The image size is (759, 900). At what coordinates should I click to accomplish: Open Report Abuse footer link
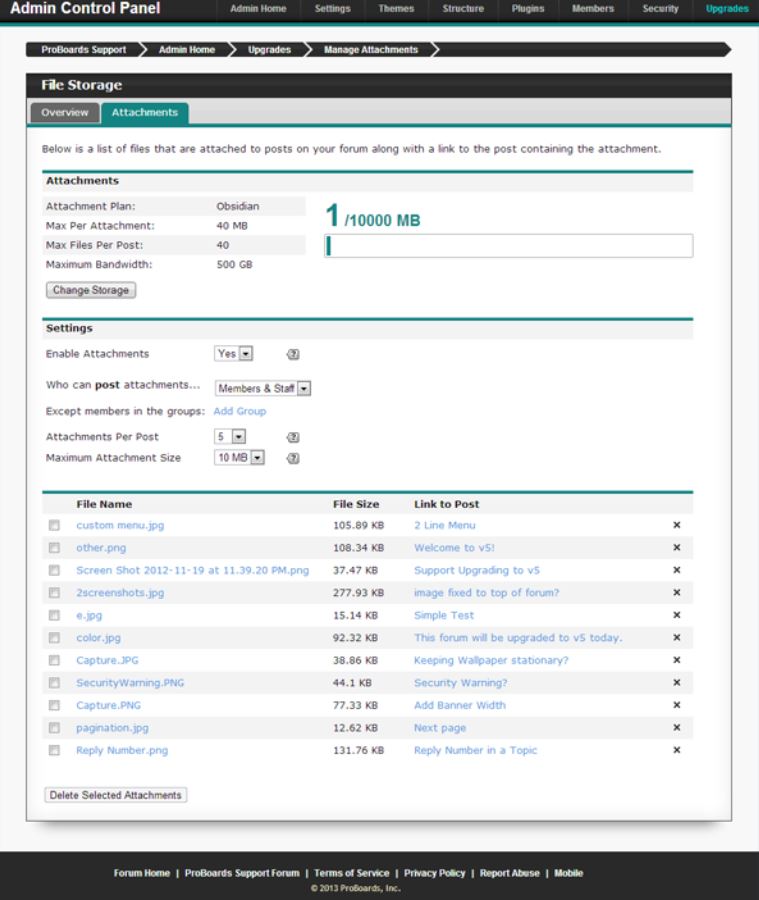click(x=510, y=873)
